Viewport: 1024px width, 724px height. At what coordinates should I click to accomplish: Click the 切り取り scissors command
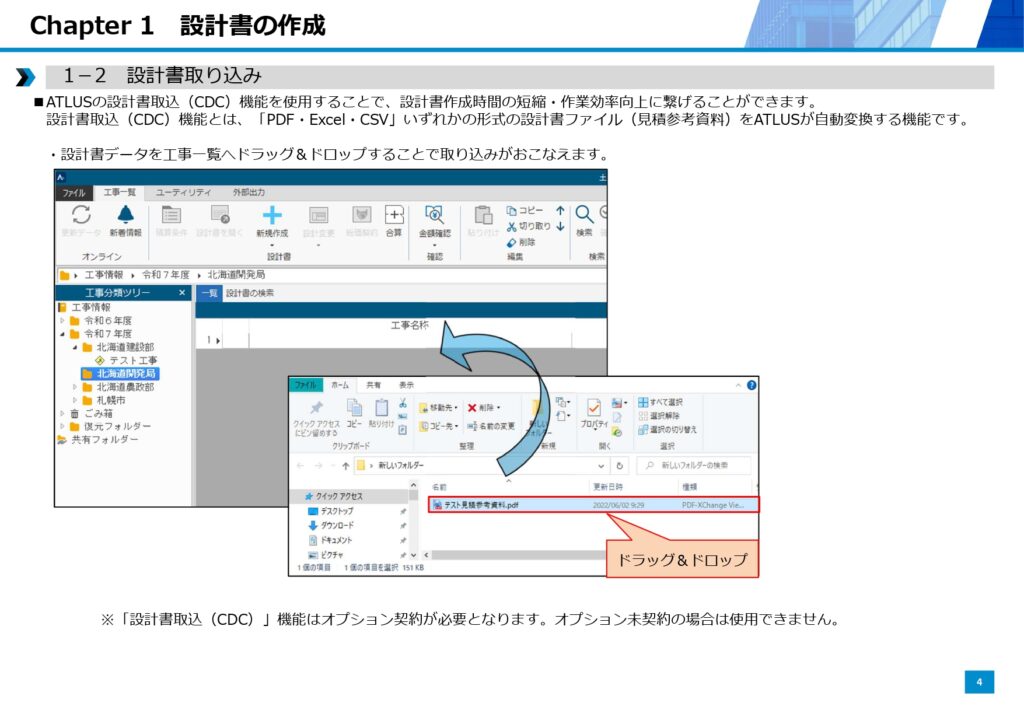[528, 226]
